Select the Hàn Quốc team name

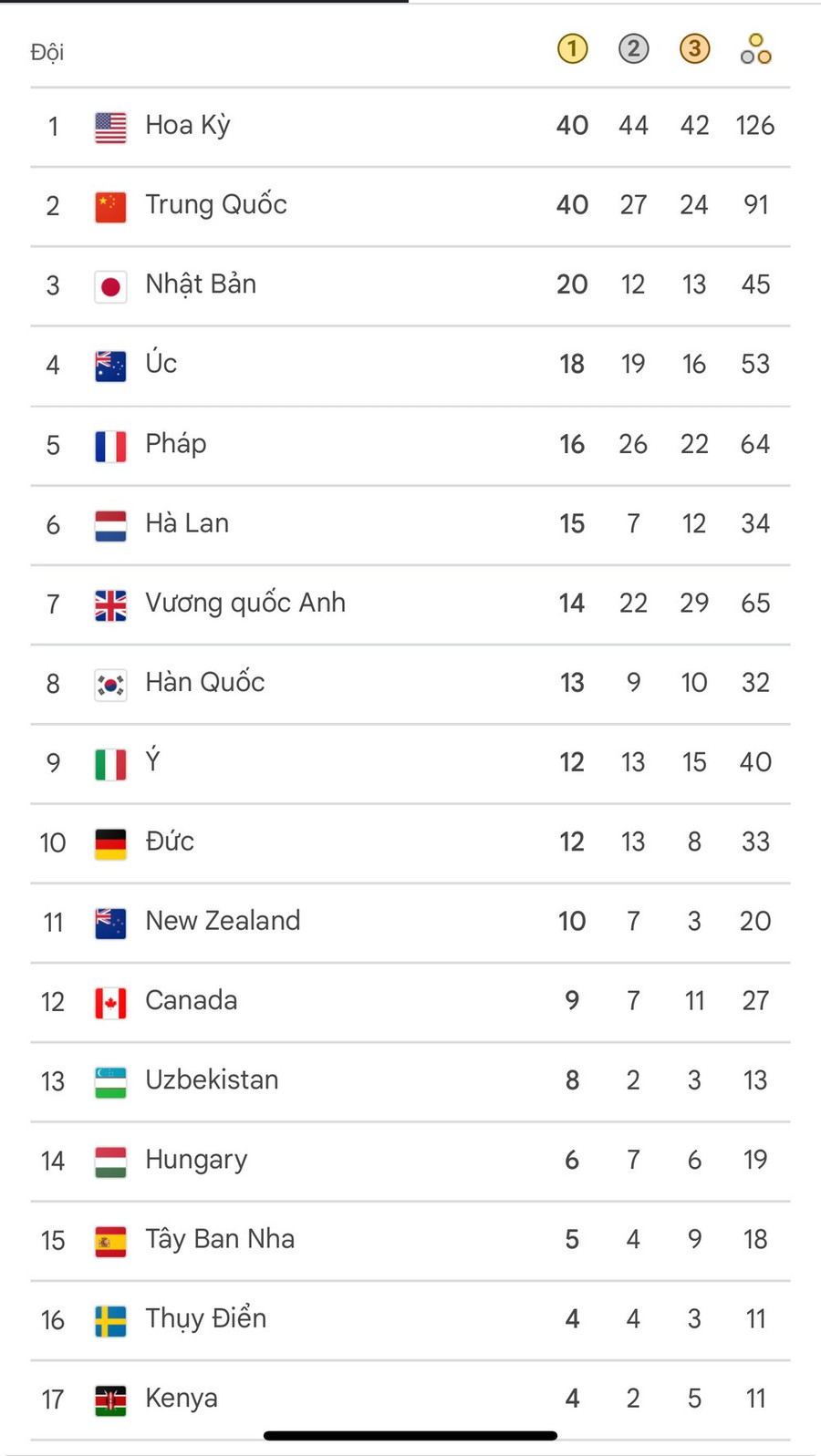205,682
